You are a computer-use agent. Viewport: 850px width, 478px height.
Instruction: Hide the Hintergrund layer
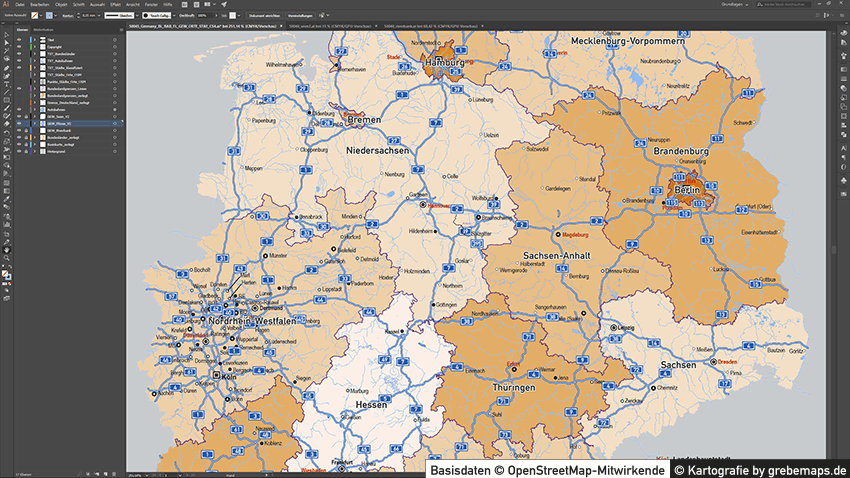pos(20,151)
